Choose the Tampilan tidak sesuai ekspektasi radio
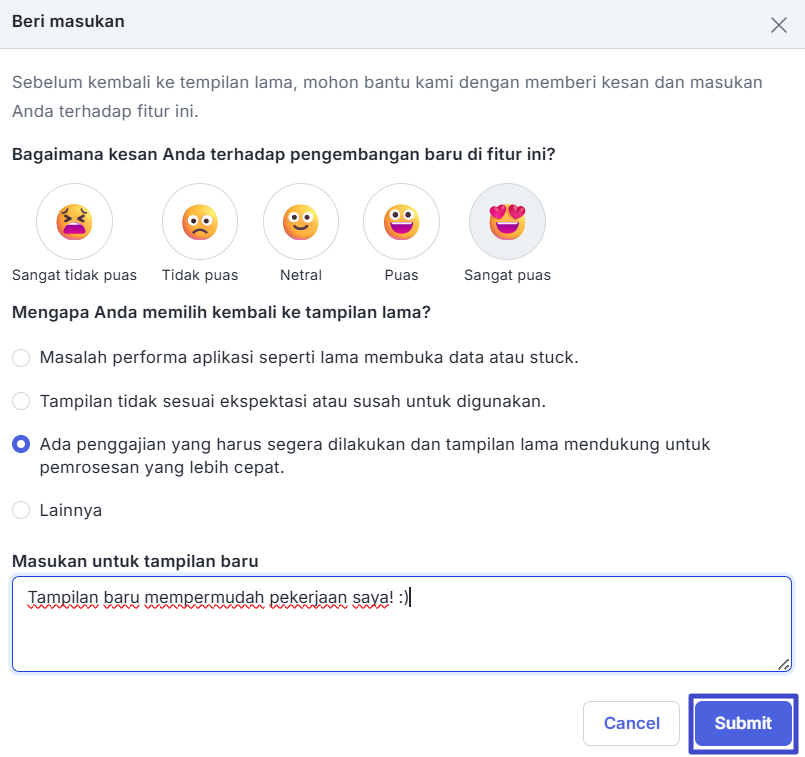Viewport: 805px width, 757px height. [21, 401]
